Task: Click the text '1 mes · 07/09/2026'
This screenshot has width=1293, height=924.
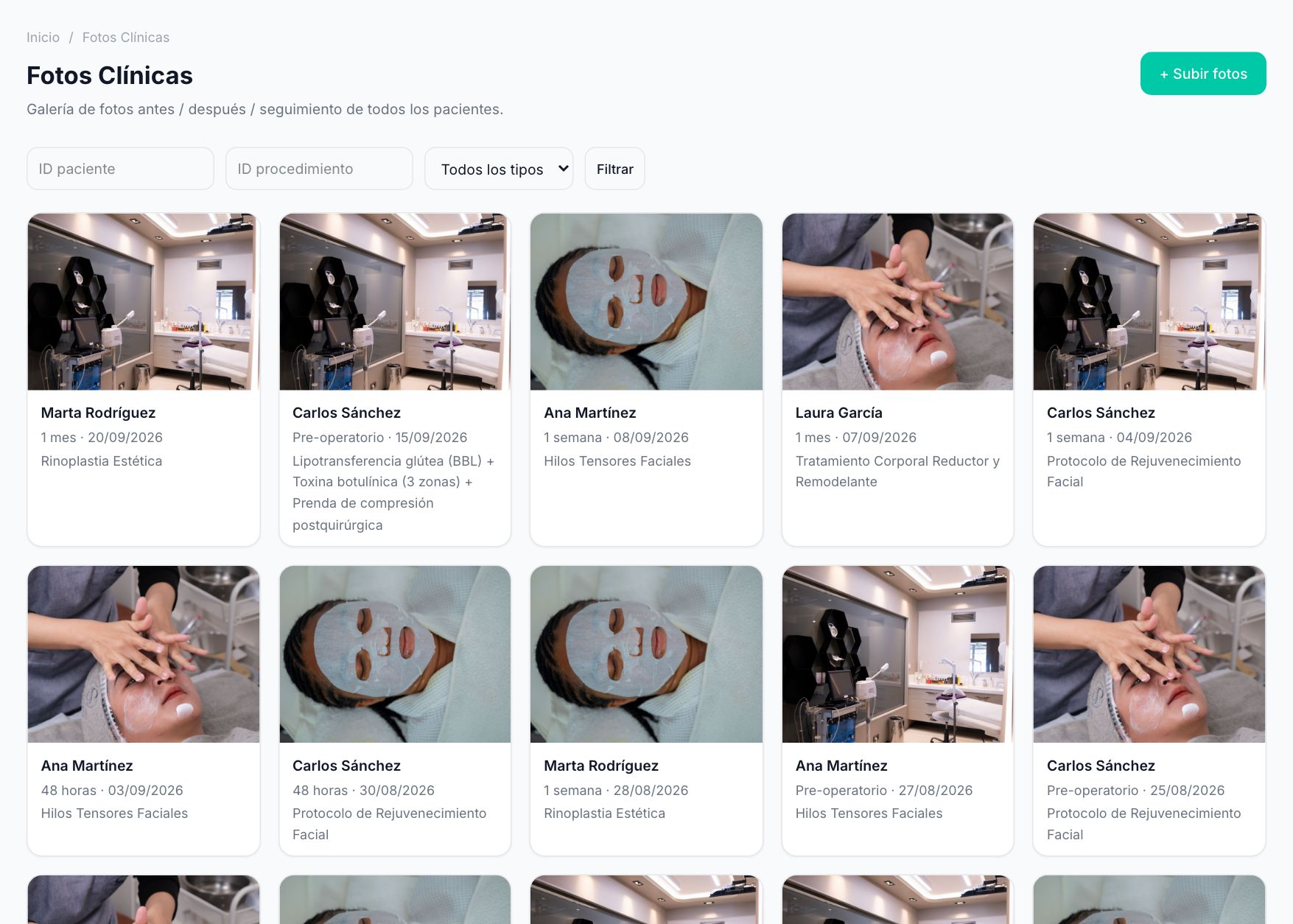Action: pos(856,437)
